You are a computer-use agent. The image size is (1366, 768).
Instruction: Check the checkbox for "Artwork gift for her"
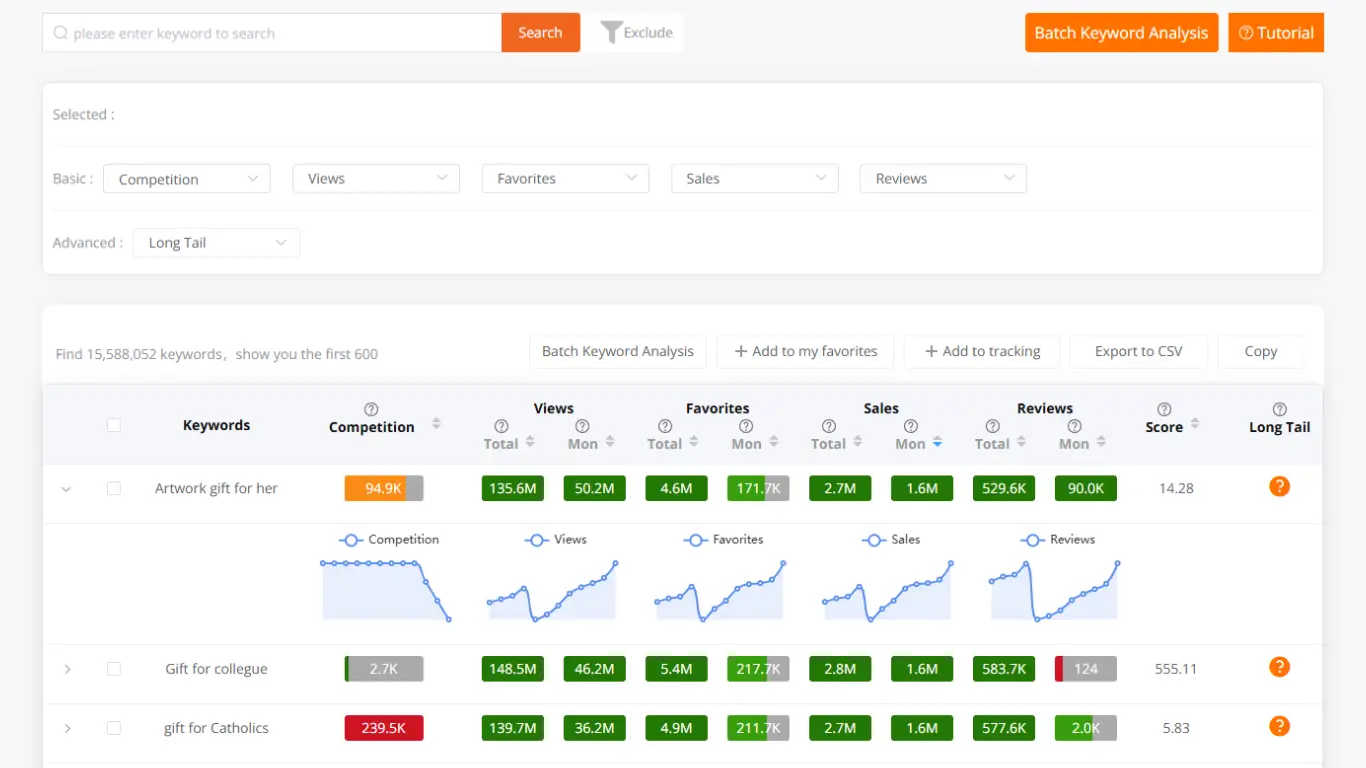pos(114,488)
